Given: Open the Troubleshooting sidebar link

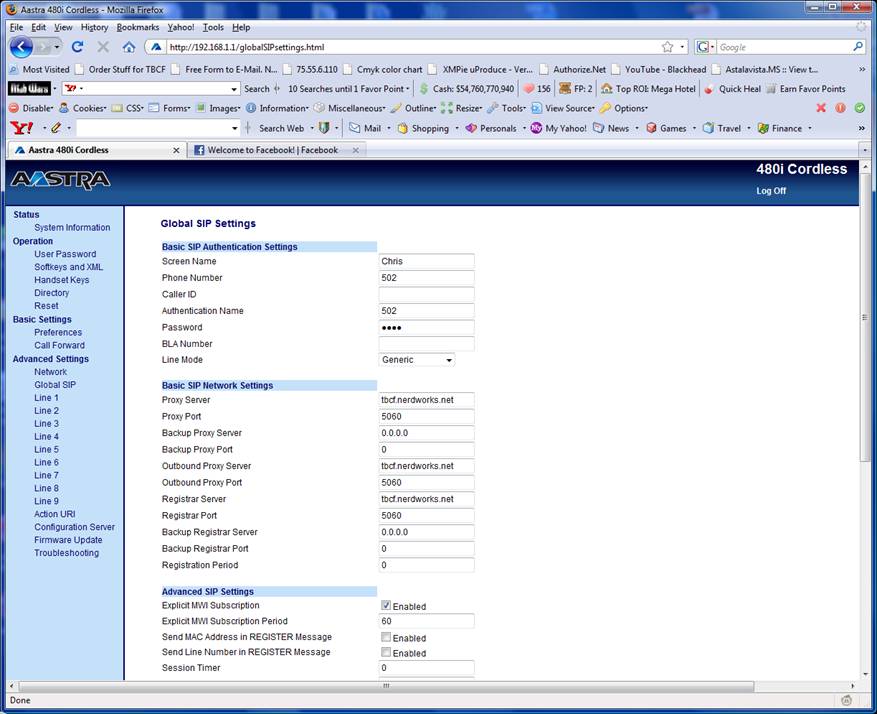Looking at the screenshot, I should tap(67, 553).
